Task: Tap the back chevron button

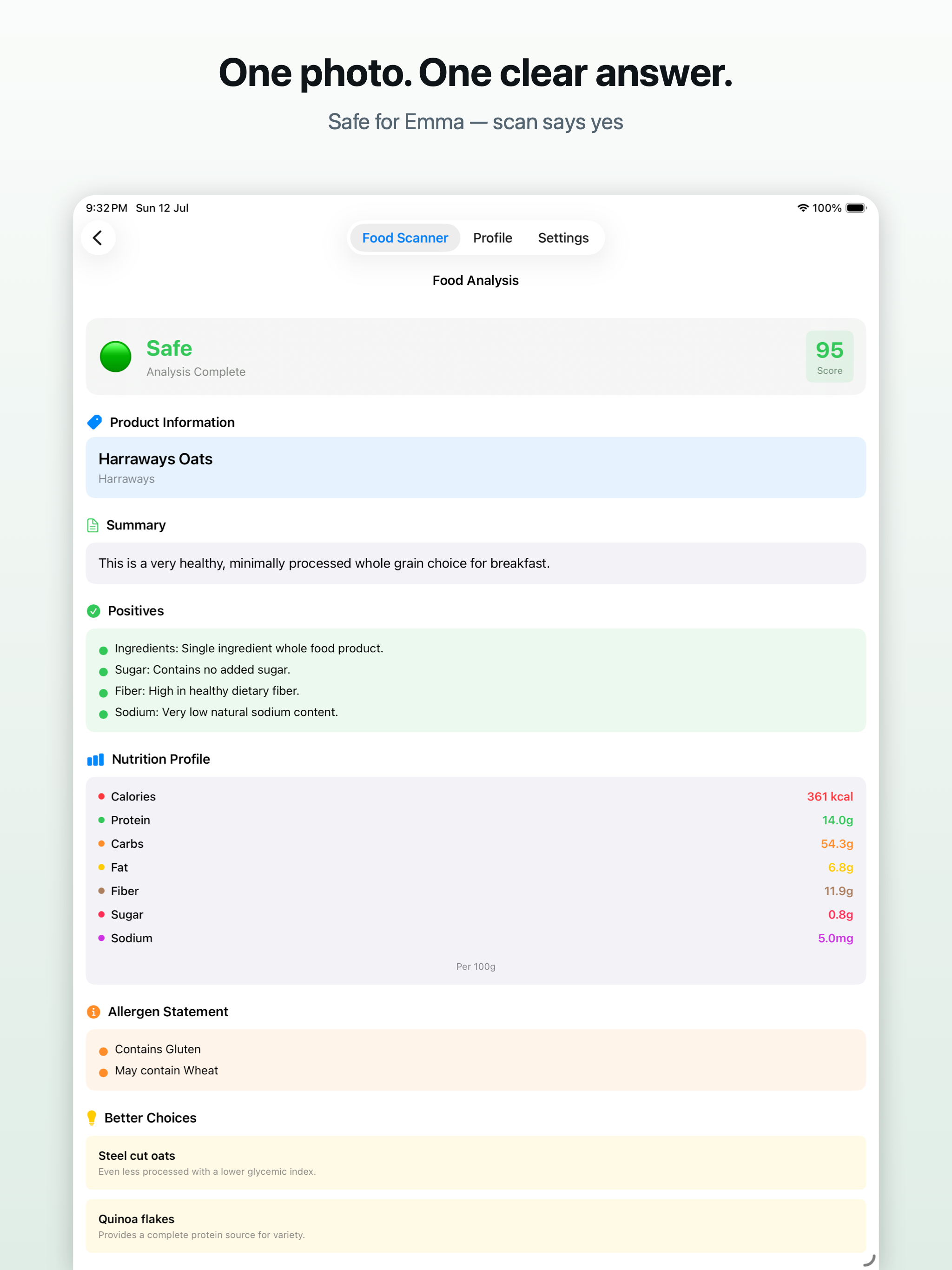Action: point(98,238)
